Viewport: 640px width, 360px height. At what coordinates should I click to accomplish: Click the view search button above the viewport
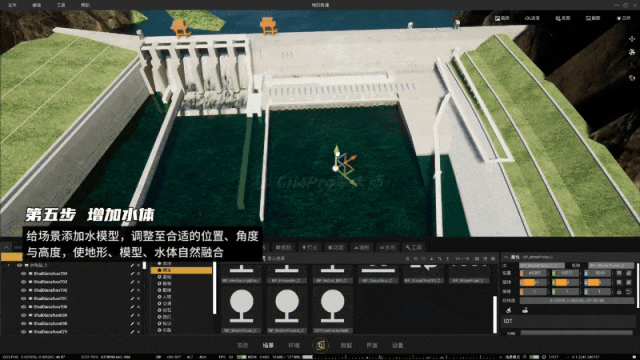coord(562,18)
